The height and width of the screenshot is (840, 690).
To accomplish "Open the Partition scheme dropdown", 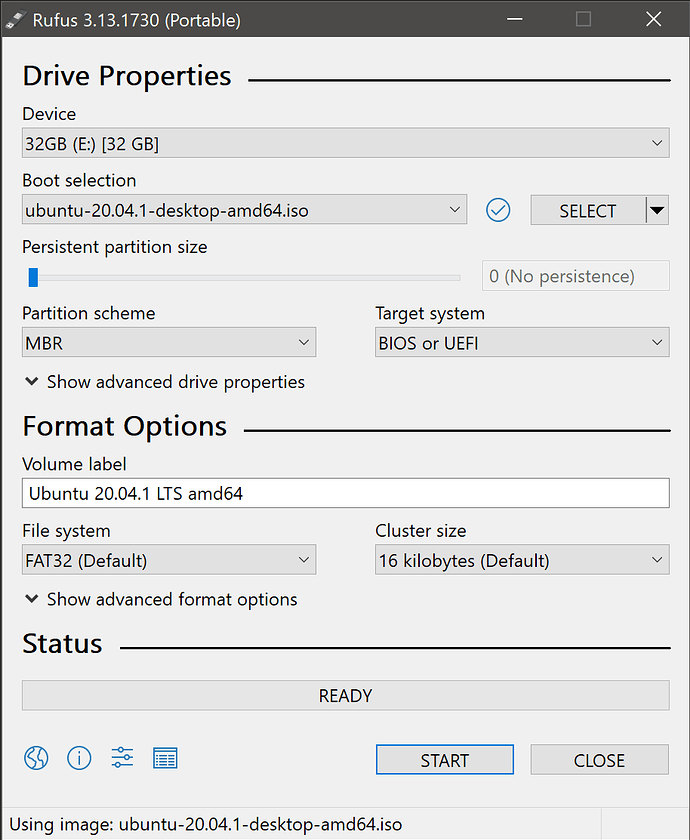I will pyautogui.click(x=304, y=342).
